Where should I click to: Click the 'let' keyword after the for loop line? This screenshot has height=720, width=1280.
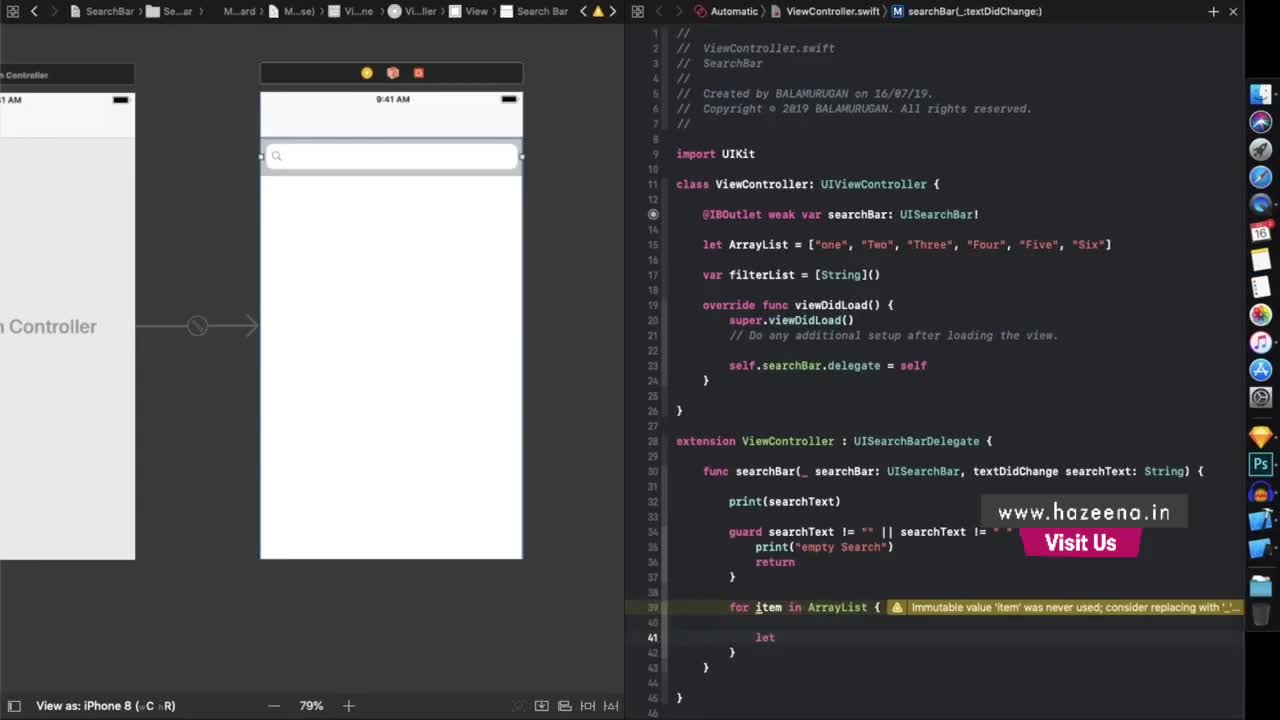765,638
